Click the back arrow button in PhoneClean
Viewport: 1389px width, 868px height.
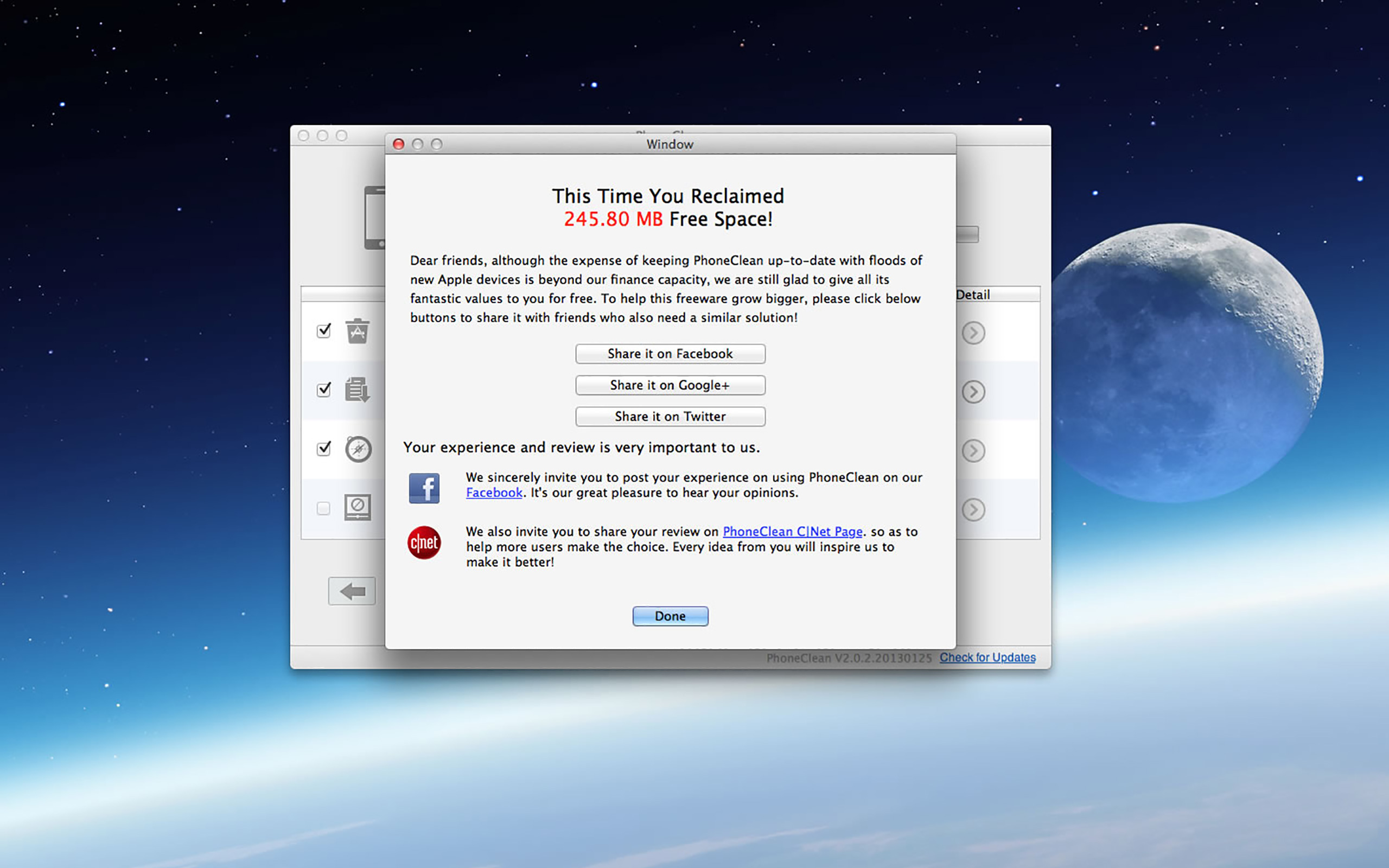352,591
